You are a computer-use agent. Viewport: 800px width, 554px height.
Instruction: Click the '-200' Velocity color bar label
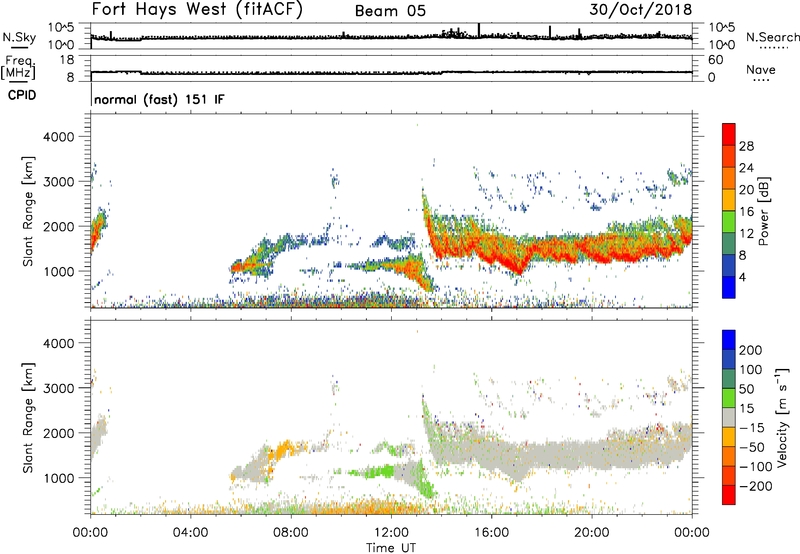(x=755, y=486)
